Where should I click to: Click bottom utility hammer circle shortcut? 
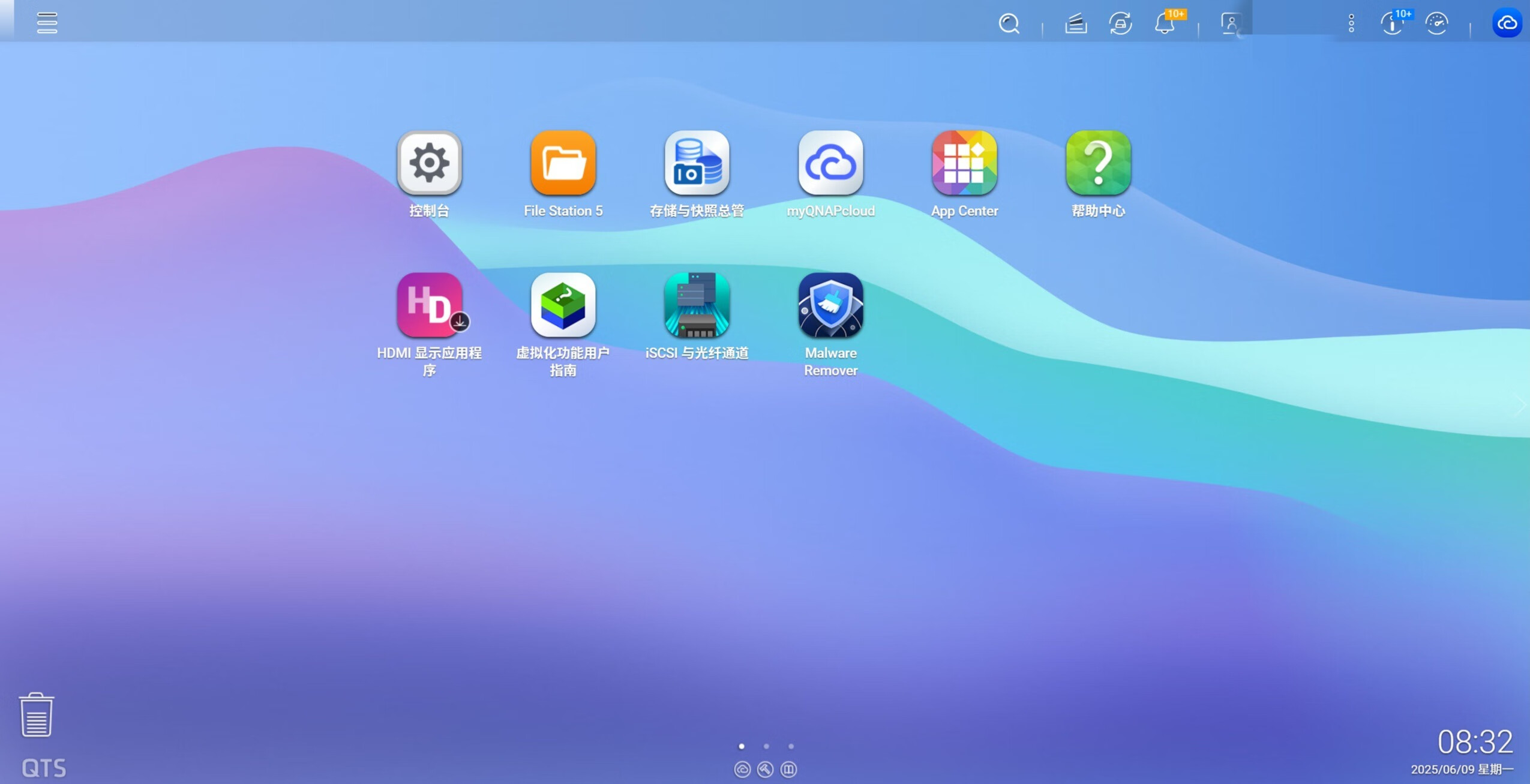click(x=765, y=769)
